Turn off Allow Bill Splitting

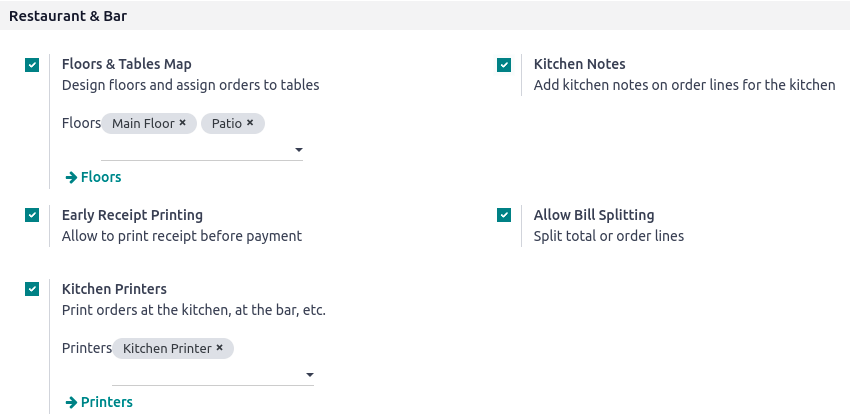click(x=504, y=215)
